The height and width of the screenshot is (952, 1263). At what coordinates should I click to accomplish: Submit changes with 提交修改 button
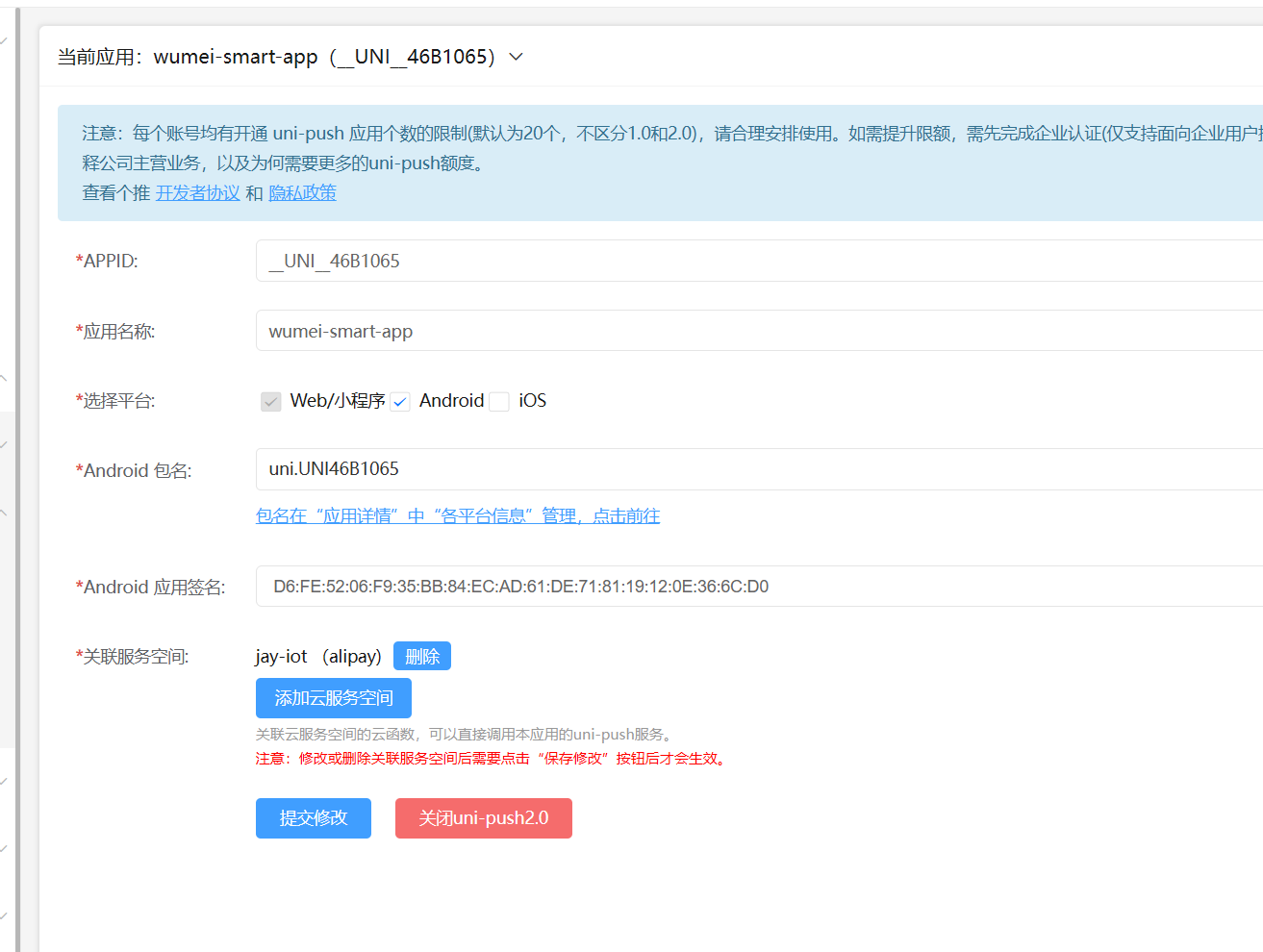(x=313, y=818)
